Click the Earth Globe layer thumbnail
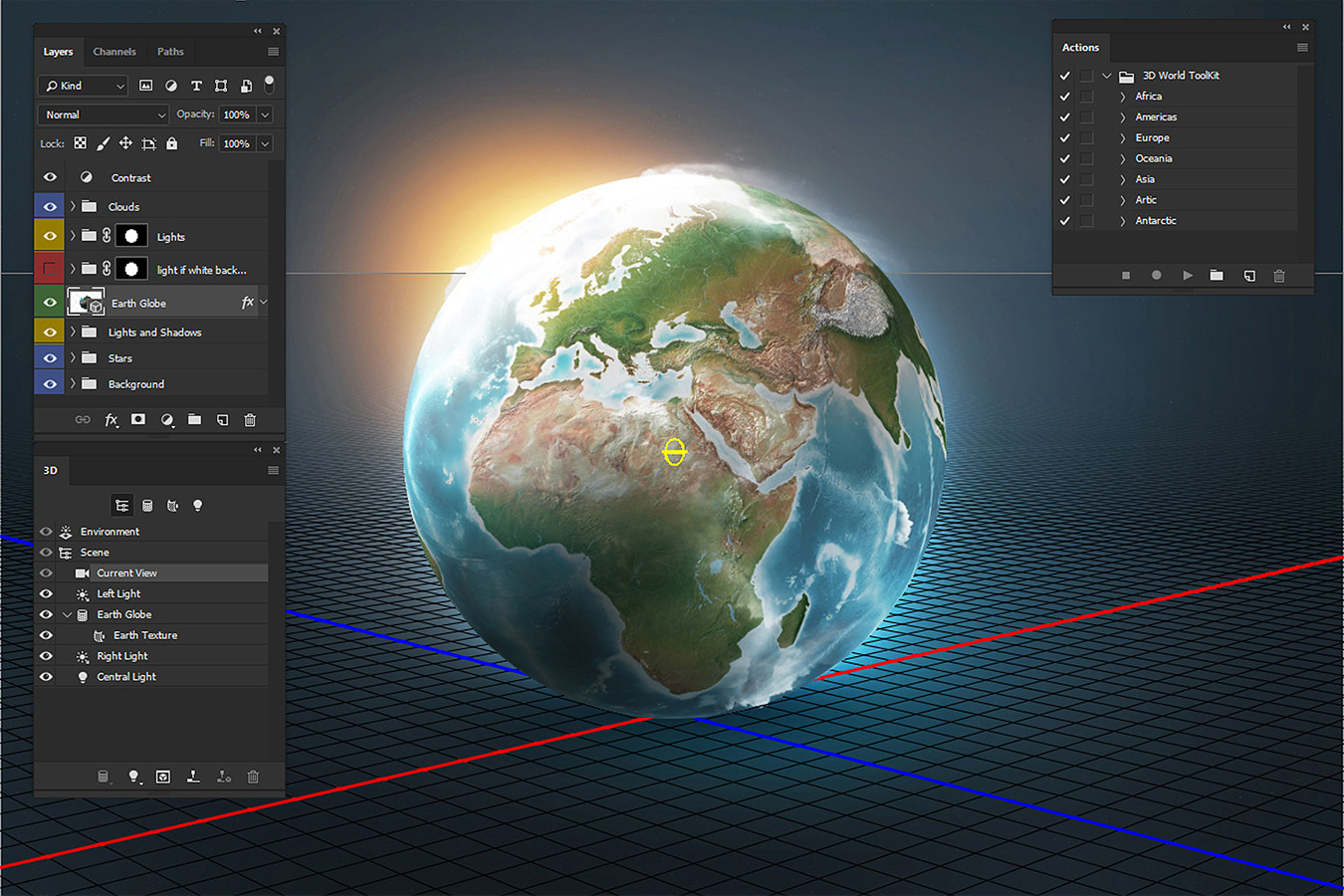Image resolution: width=1344 pixels, height=896 pixels. click(x=86, y=301)
